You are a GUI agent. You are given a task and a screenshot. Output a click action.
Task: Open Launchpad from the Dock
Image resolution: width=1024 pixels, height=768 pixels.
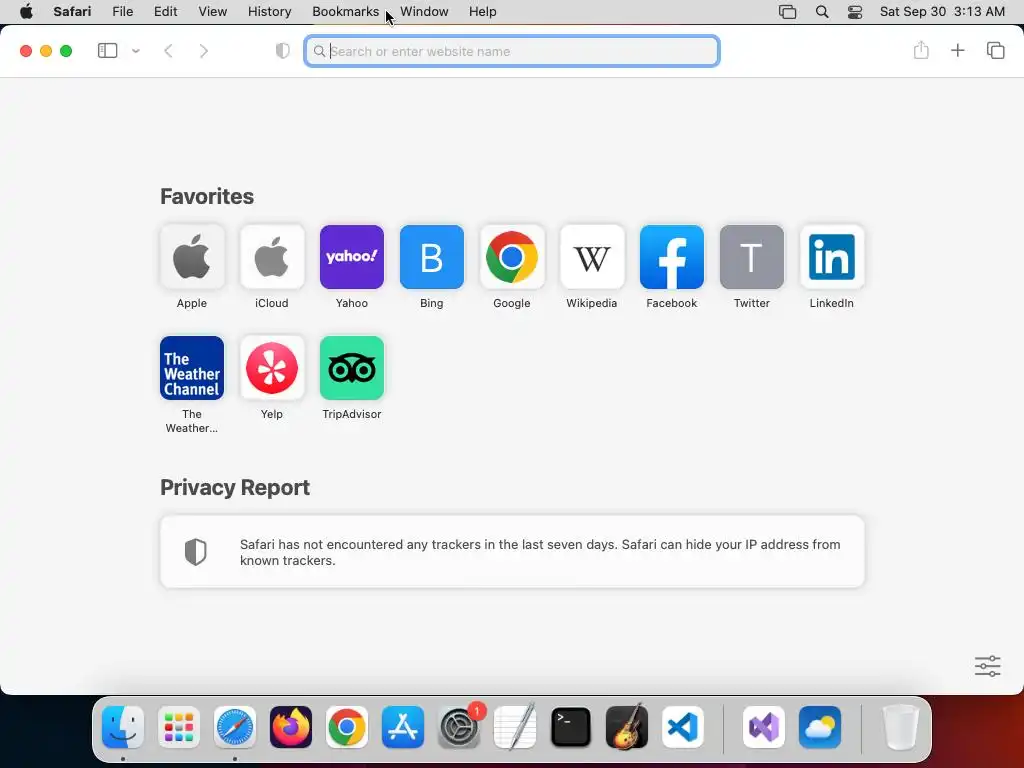coord(179,727)
